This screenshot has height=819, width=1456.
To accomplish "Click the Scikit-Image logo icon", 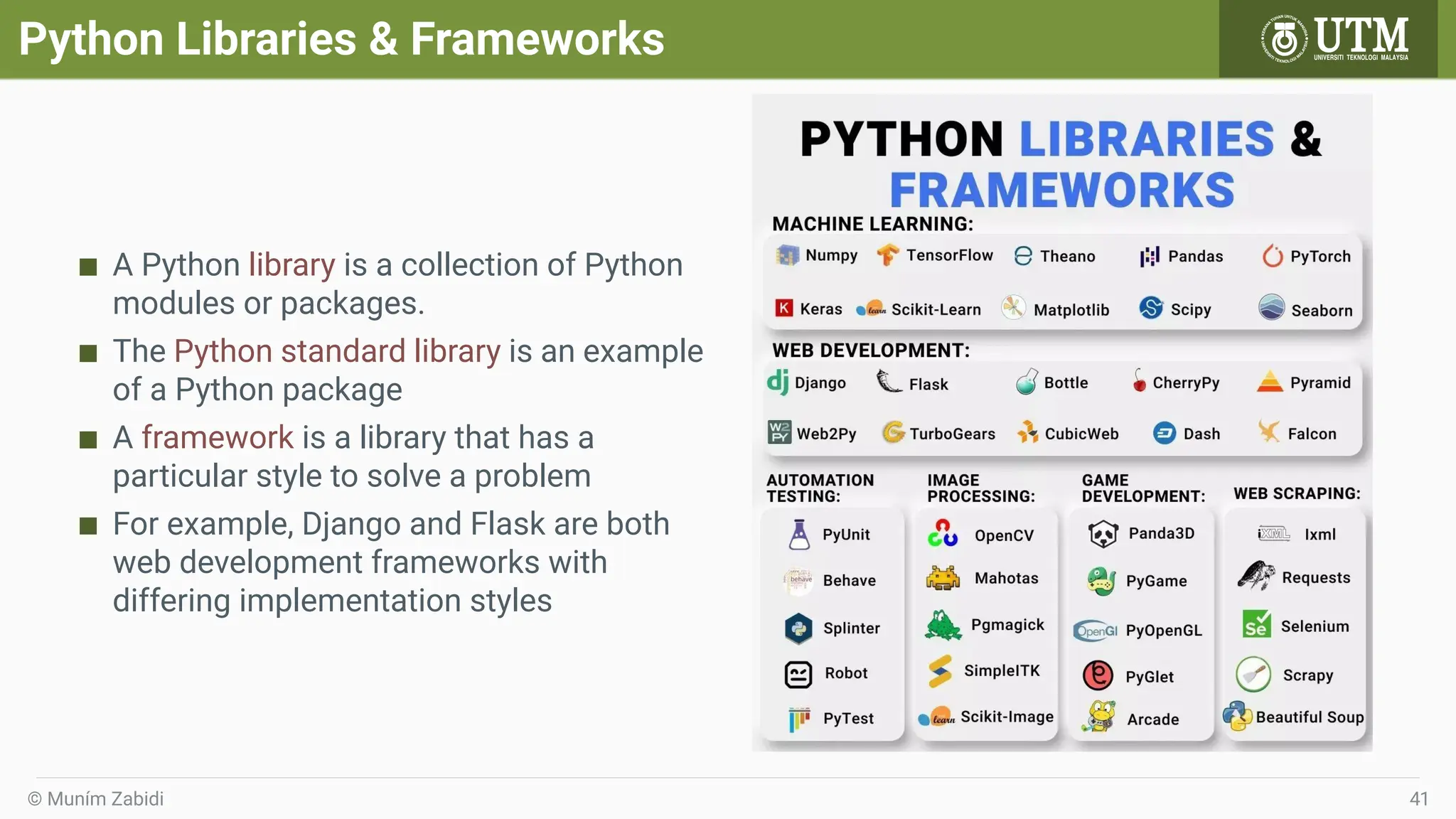I will [x=936, y=717].
